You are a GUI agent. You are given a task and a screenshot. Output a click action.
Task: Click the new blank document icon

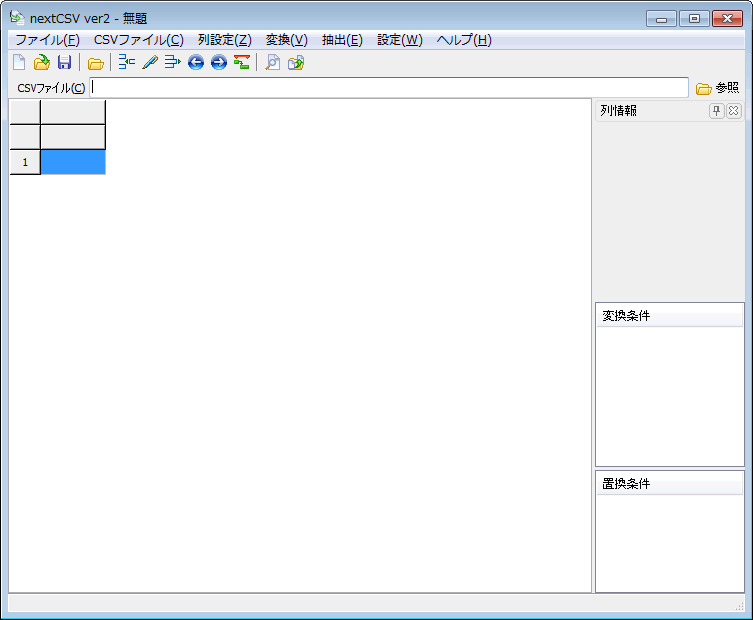19,63
